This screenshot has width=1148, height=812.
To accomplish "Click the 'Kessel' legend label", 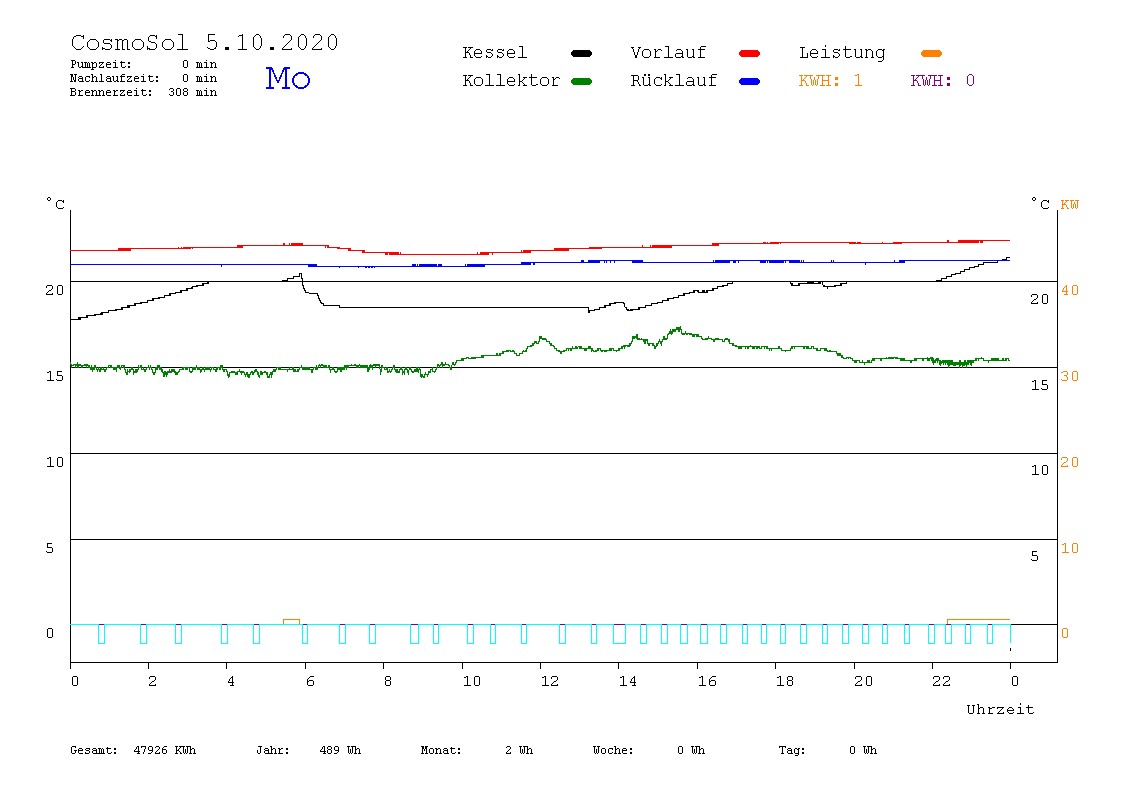I will pos(495,53).
